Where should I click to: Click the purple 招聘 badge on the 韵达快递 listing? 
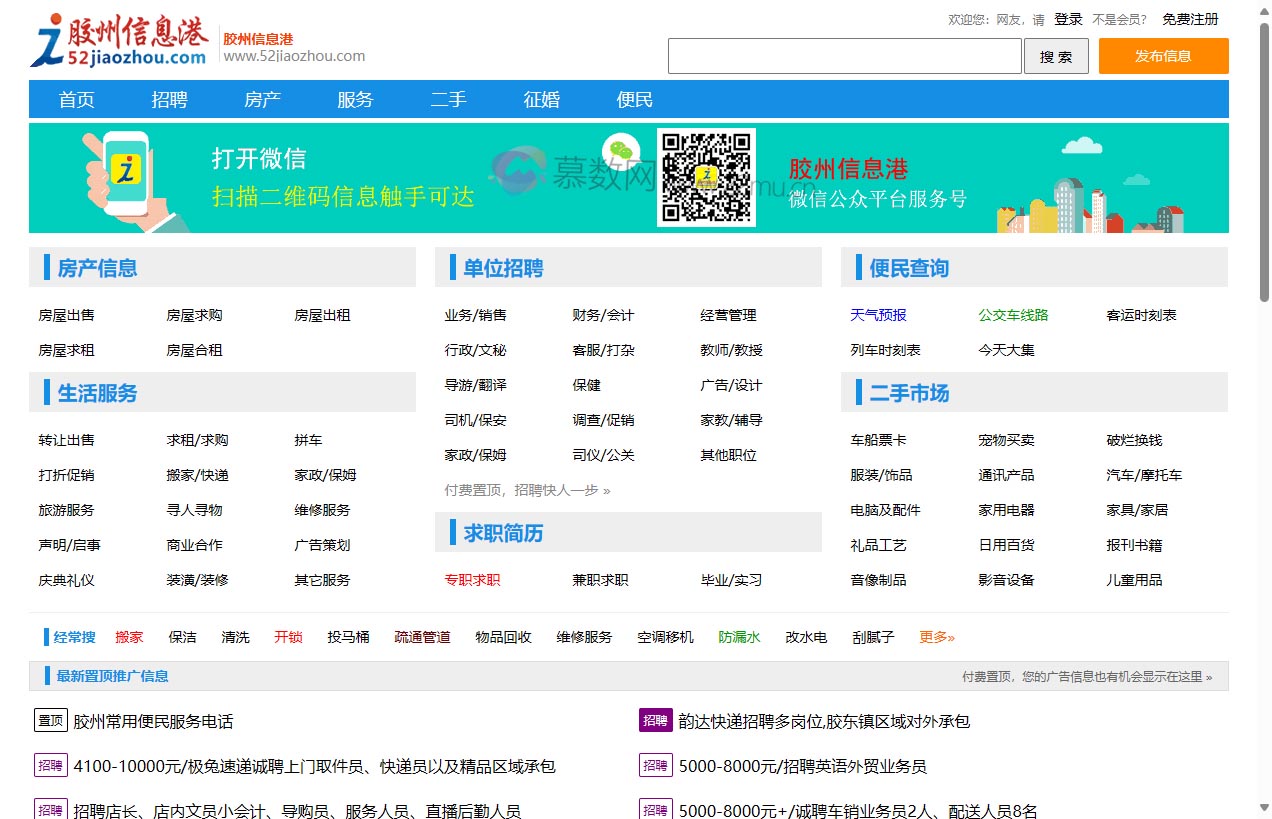[x=655, y=720]
